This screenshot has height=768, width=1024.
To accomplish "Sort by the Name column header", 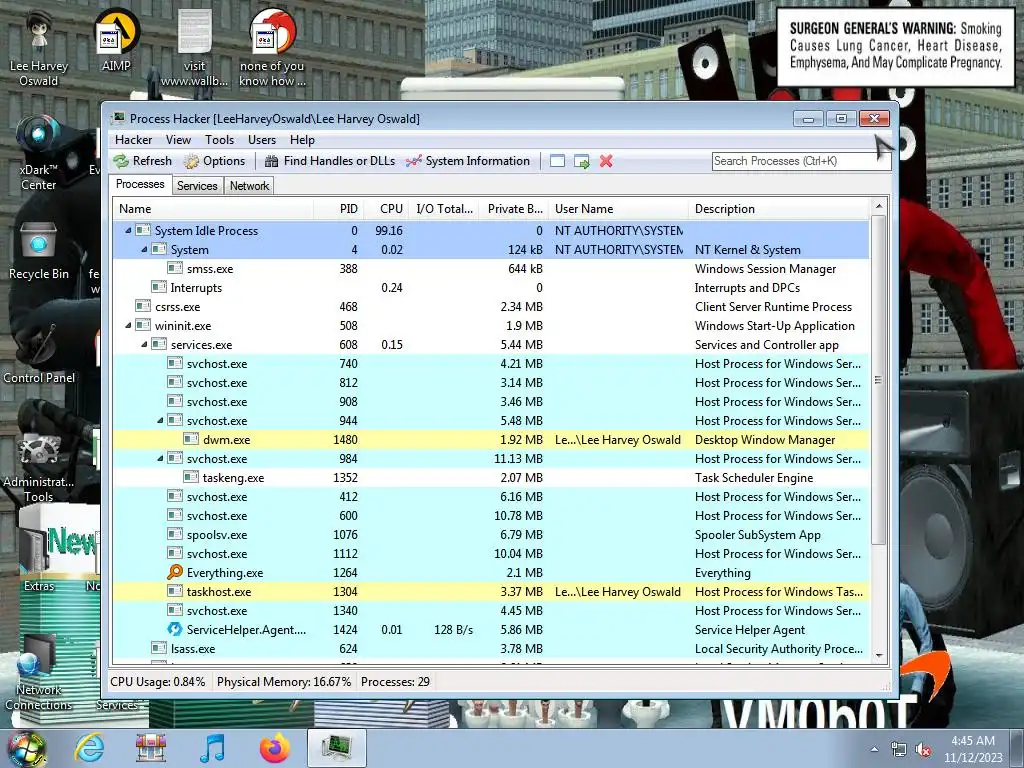I will [213, 209].
